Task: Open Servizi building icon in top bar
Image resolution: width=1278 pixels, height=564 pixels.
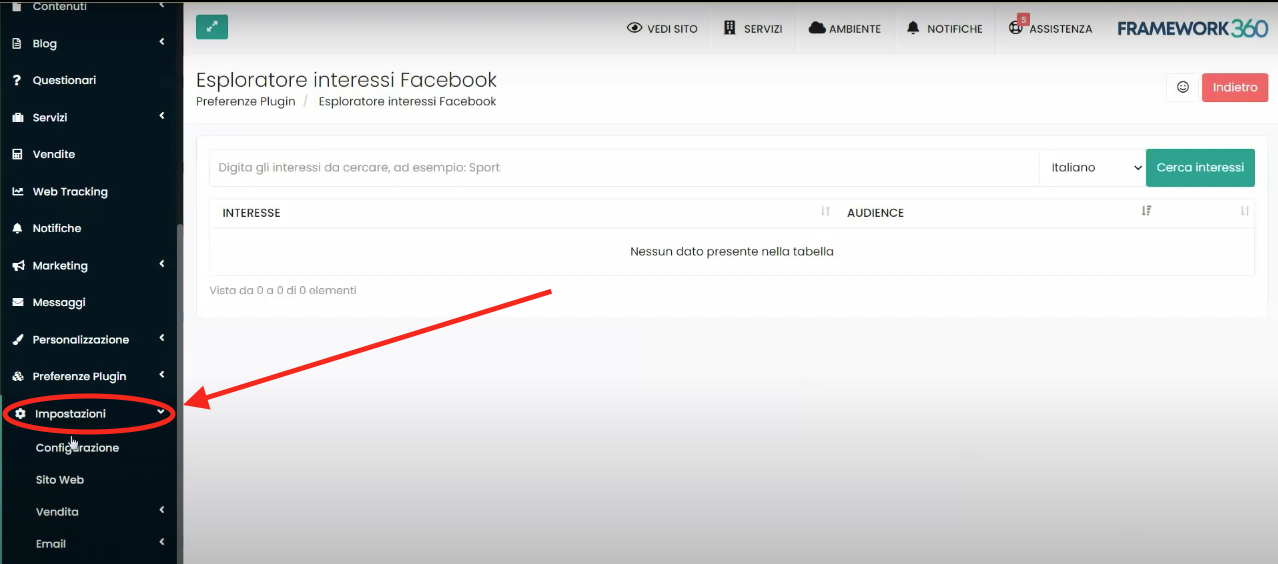Action: click(x=730, y=28)
